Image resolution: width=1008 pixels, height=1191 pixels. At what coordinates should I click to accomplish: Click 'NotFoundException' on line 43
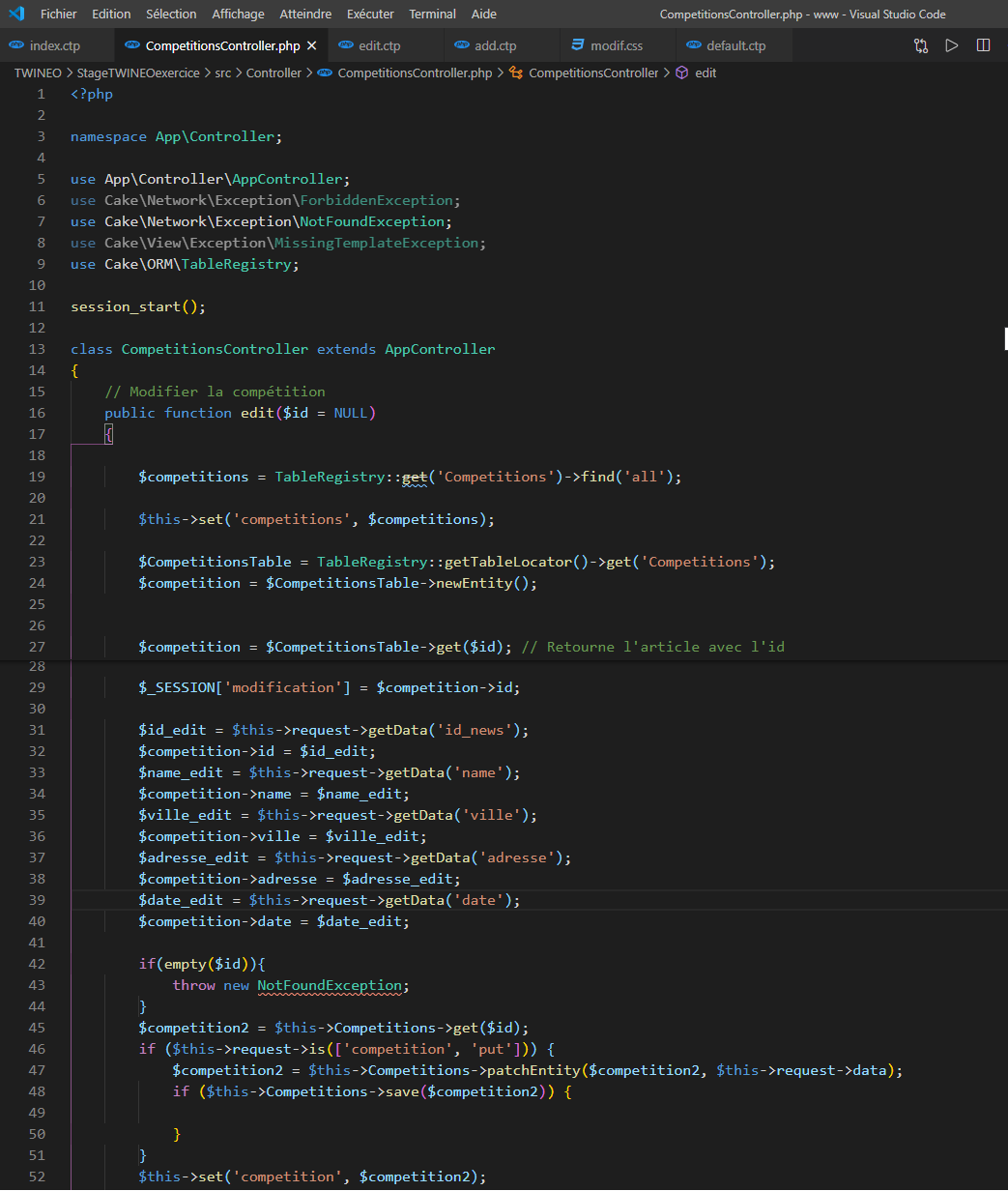(329, 985)
